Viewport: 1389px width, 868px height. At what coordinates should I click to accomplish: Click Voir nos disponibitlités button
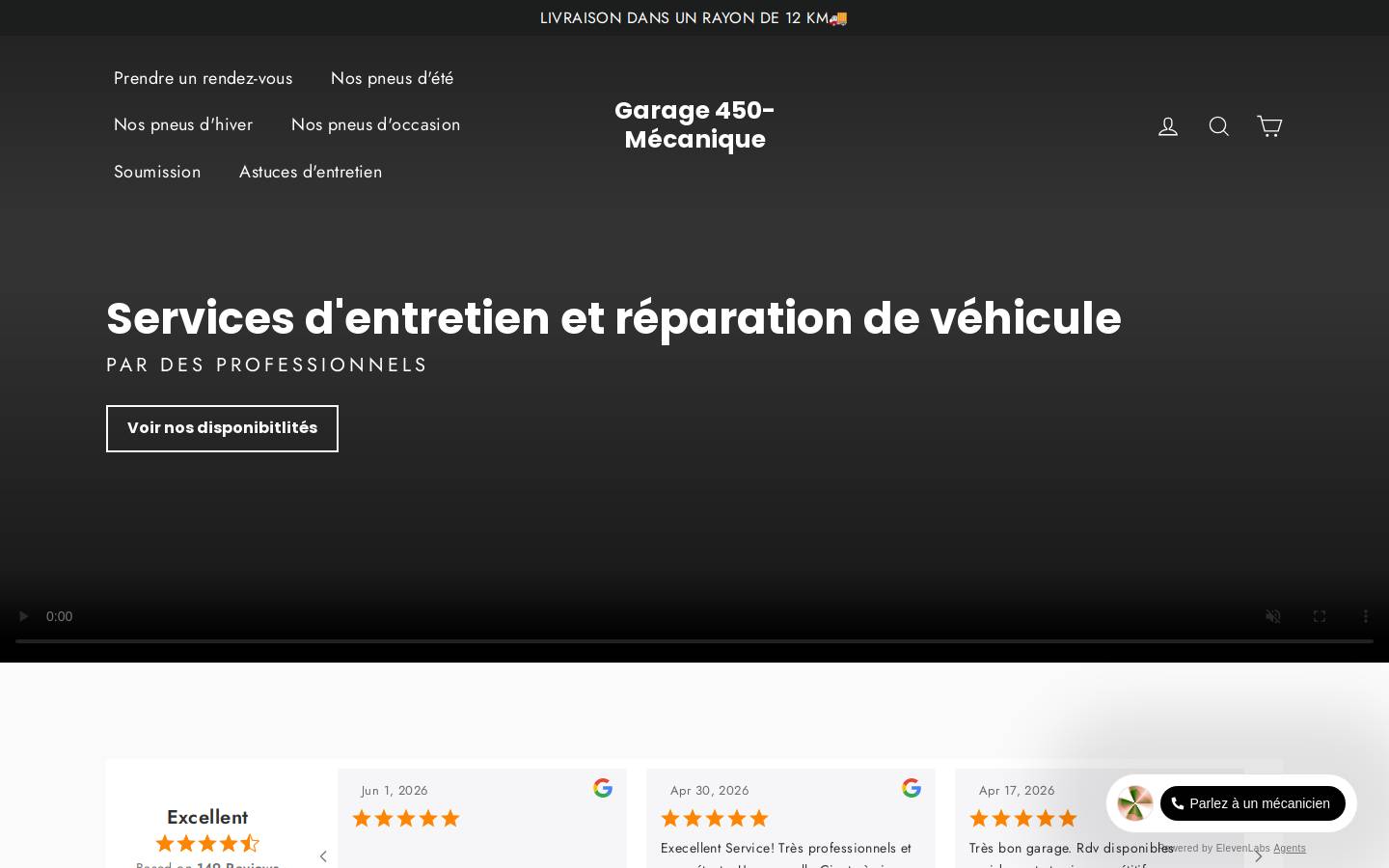click(222, 428)
